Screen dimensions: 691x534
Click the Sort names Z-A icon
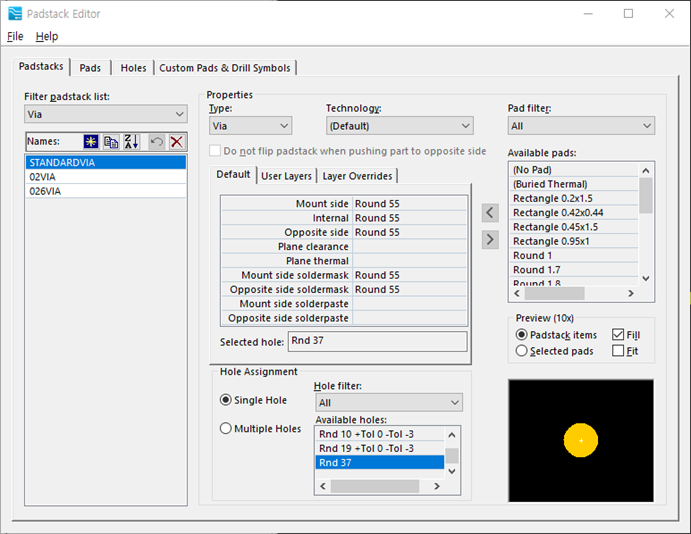(x=131, y=142)
